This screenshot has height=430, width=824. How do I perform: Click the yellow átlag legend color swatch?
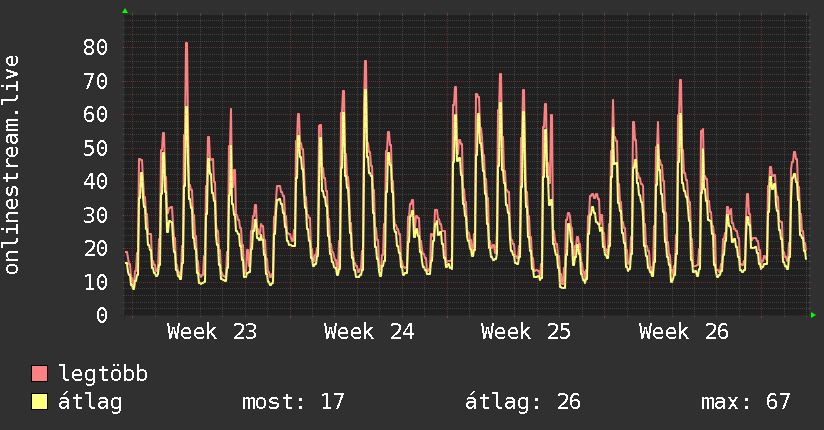(x=39, y=402)
